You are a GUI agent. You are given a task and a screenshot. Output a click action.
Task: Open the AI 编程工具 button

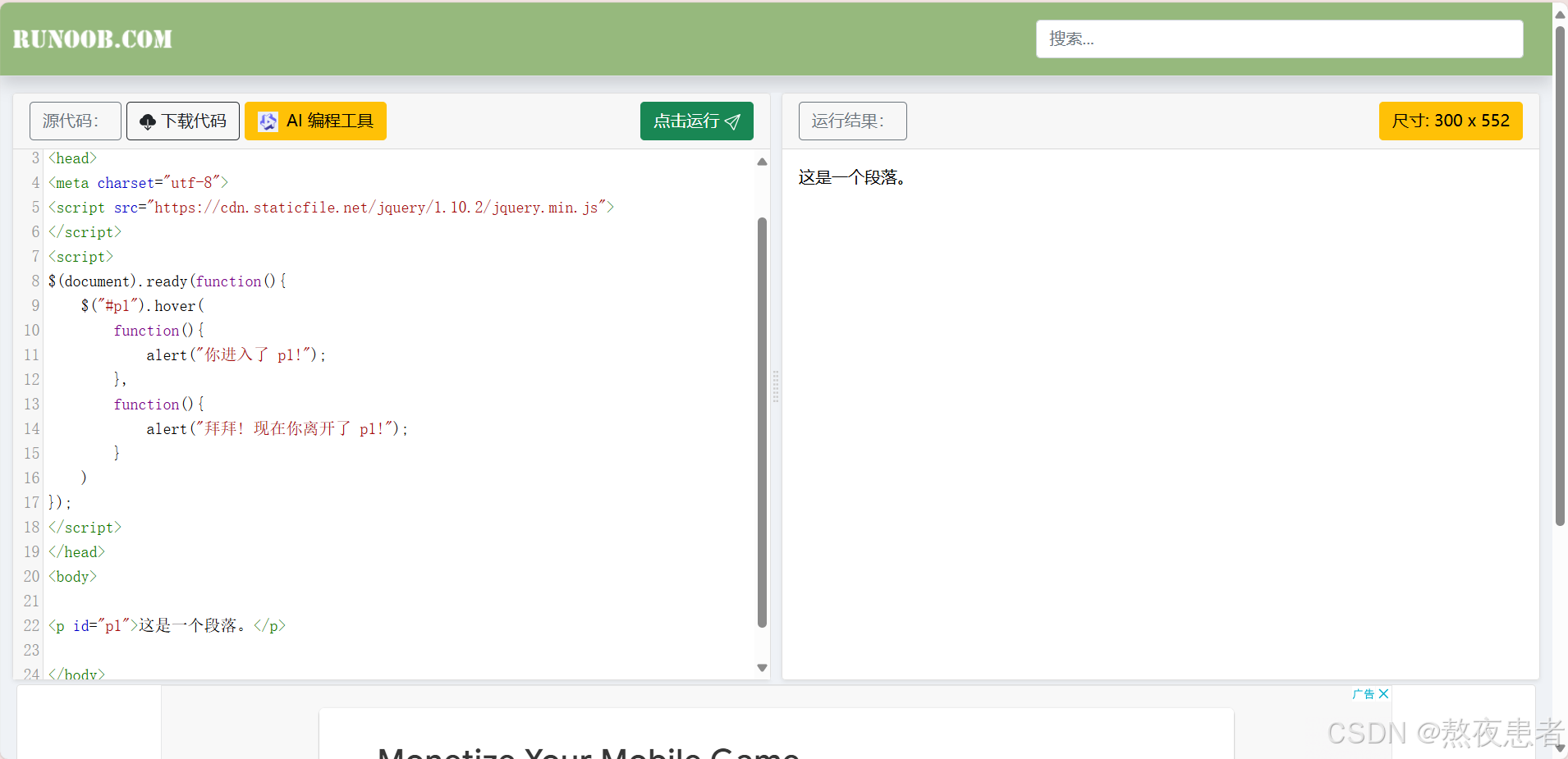tap(315, 121)
